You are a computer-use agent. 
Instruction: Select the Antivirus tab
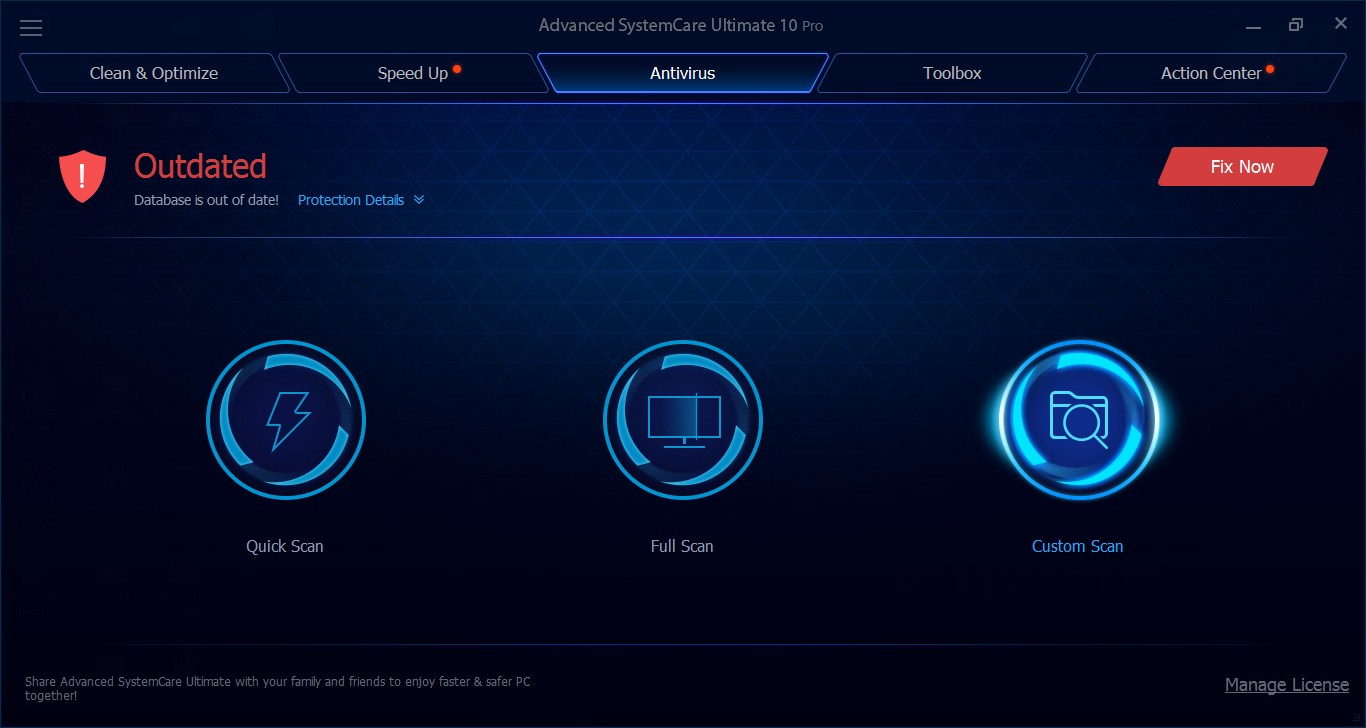click(683, 73)
